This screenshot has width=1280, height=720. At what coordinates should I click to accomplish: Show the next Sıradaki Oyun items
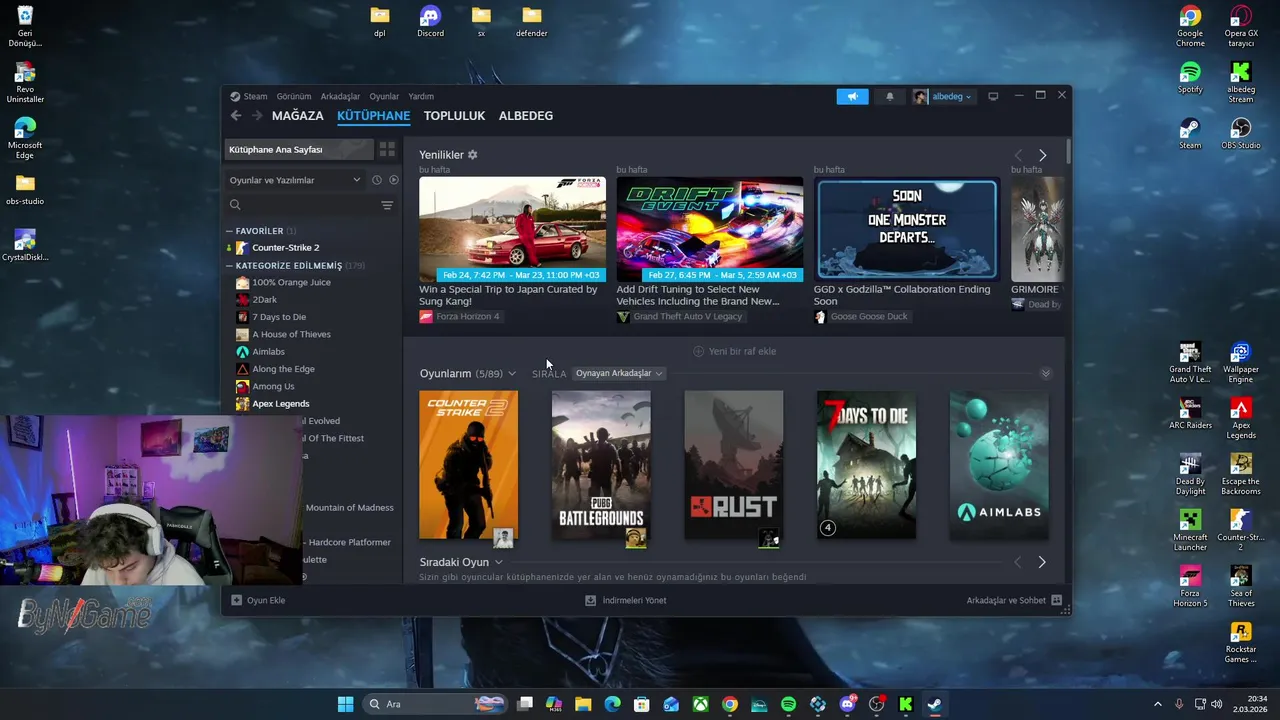[x=1041, y=562]
